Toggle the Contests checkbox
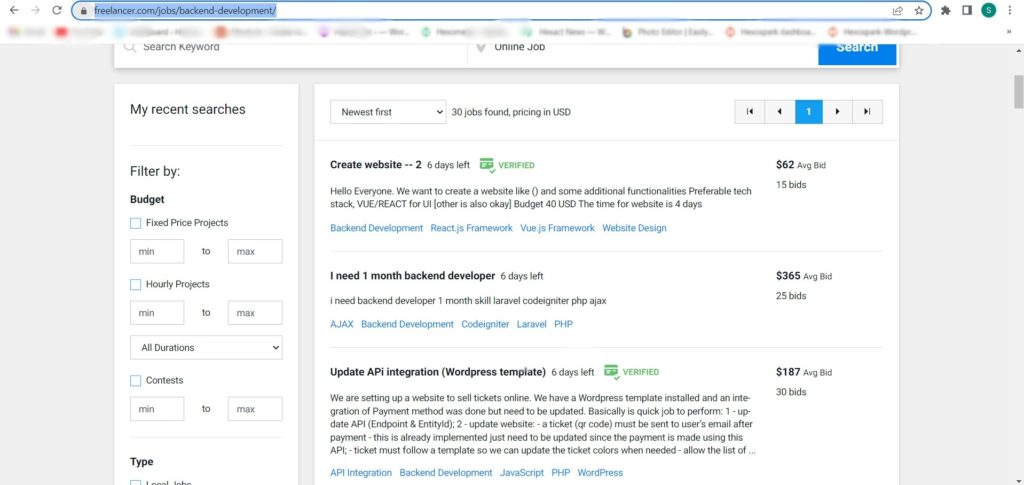 [x=135, y=381]
